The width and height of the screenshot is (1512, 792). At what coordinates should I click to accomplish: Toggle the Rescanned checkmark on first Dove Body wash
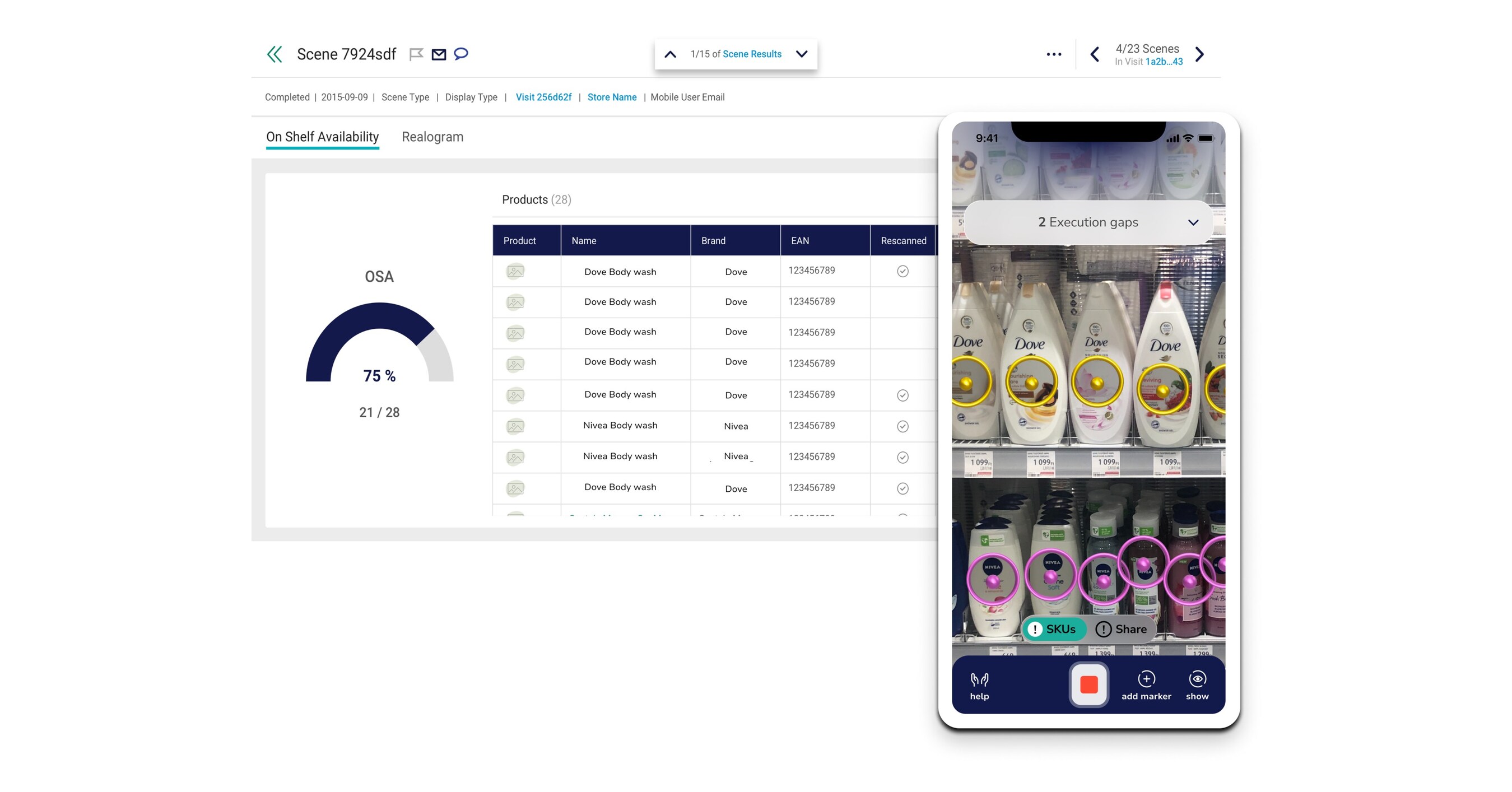pos(902,271)
